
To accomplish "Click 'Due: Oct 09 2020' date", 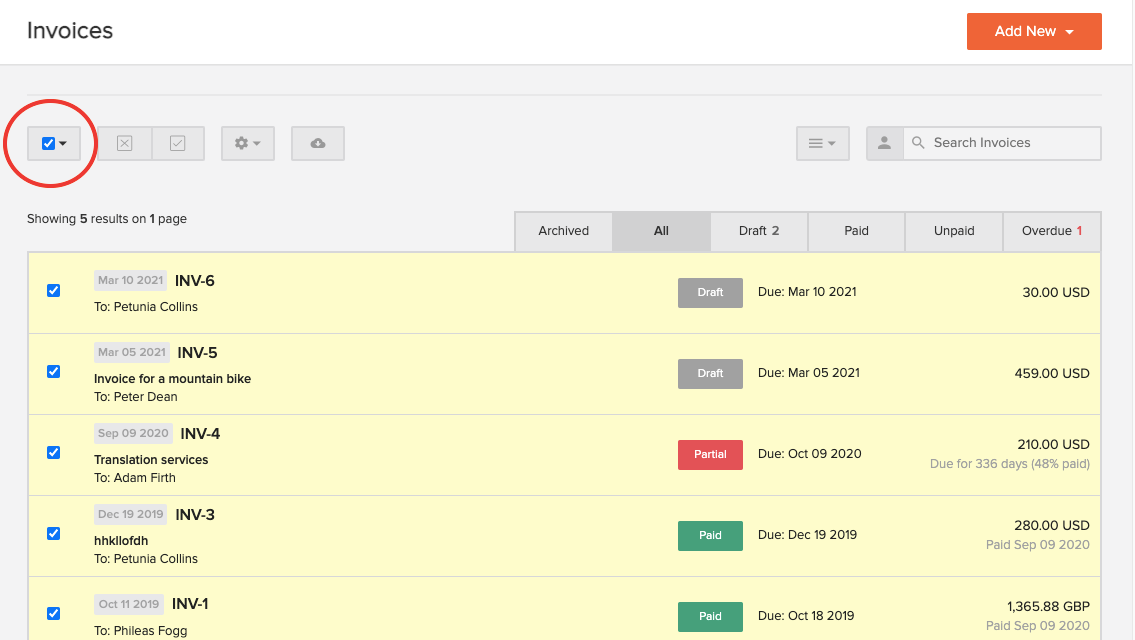I will [x=810, y=454].
